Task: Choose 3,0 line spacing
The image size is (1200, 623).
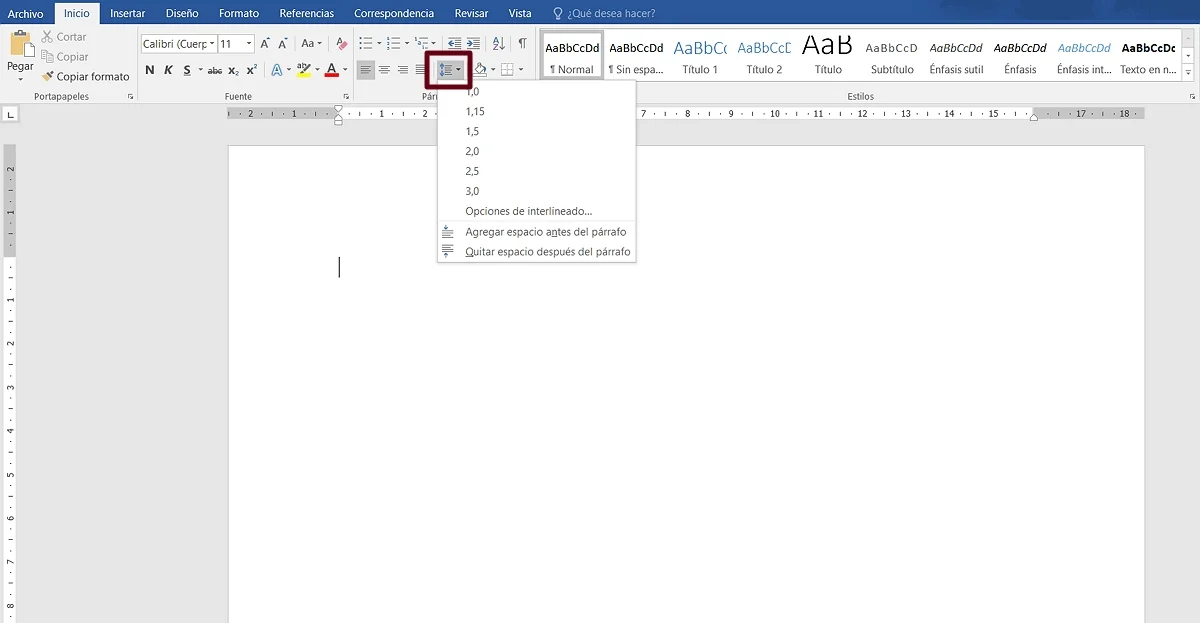Action: pyautogui.click(x=536, y=191)
